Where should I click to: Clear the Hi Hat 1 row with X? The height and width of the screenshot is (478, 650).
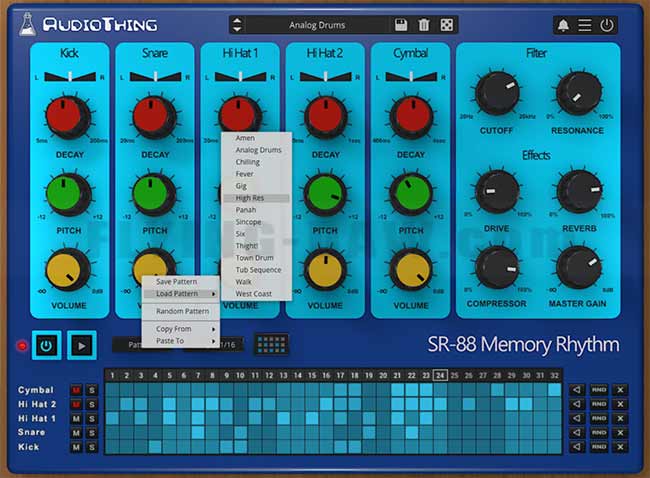[620, 418]
